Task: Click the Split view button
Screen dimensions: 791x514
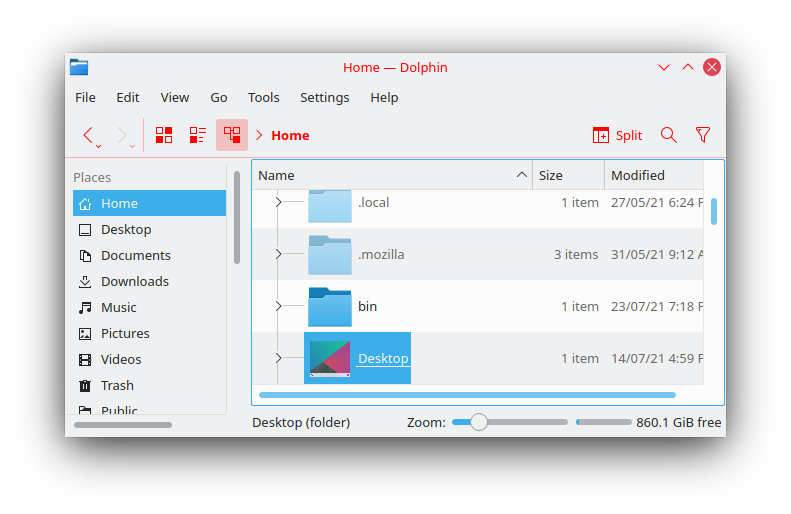Action: [617, 135]
